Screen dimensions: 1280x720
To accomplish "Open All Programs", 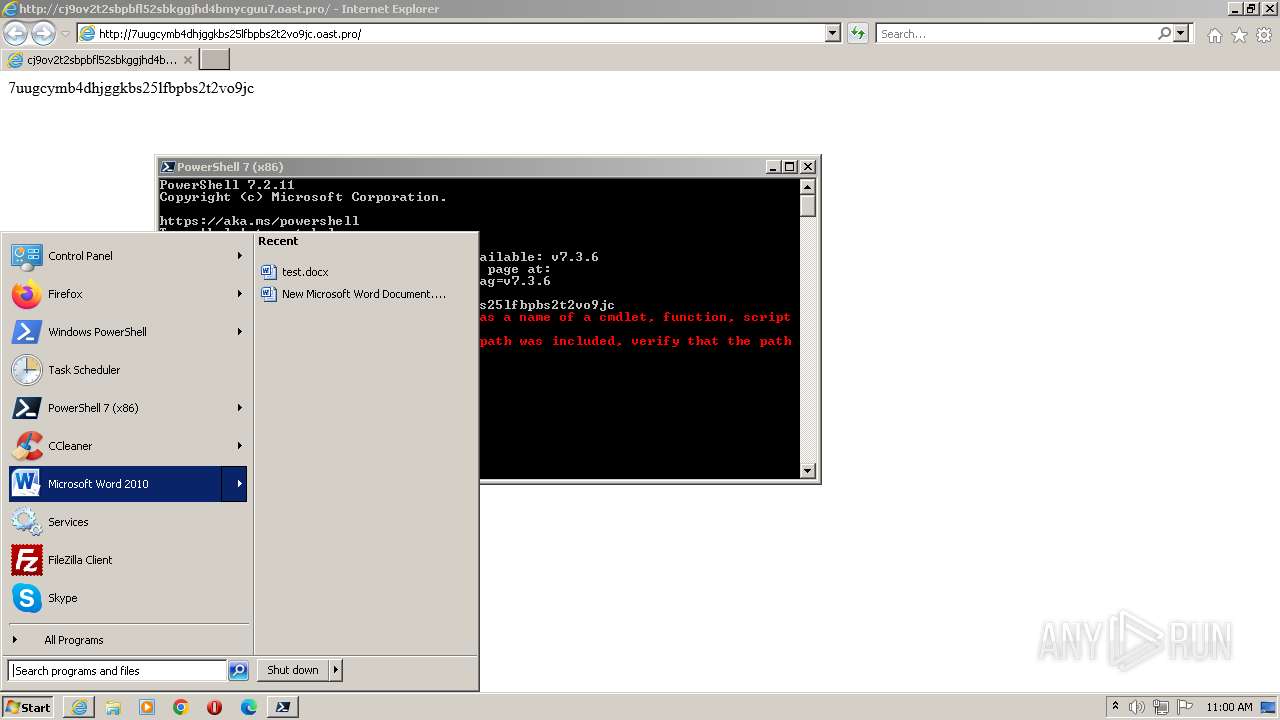I will [73, 640].
